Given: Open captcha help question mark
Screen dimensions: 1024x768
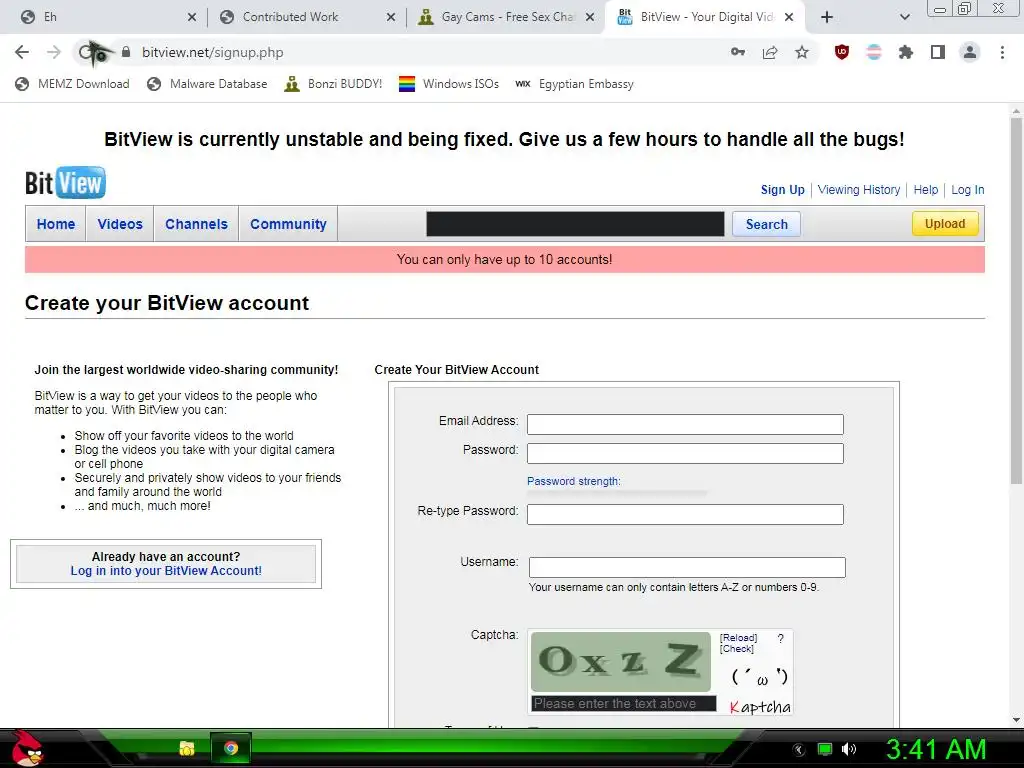Looking at the screenshot, I should point(780,639).
